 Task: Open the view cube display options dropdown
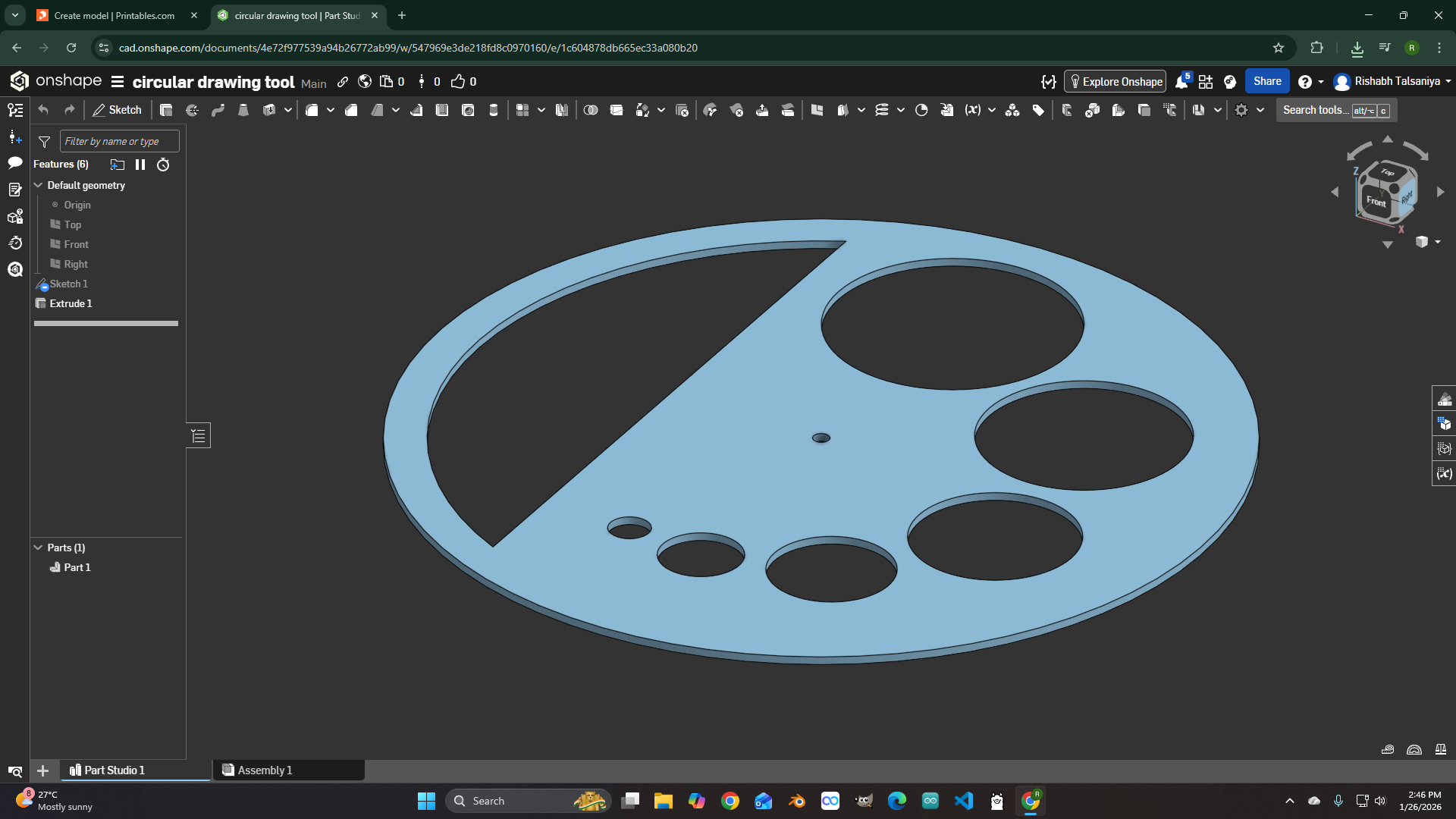(1428, 242)
